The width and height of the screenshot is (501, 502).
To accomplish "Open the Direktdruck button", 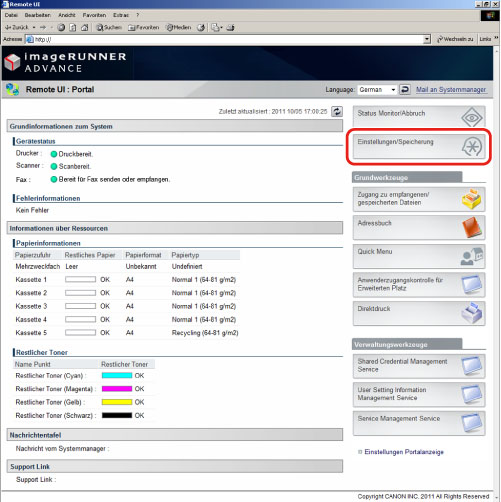I will pos(419,313).
